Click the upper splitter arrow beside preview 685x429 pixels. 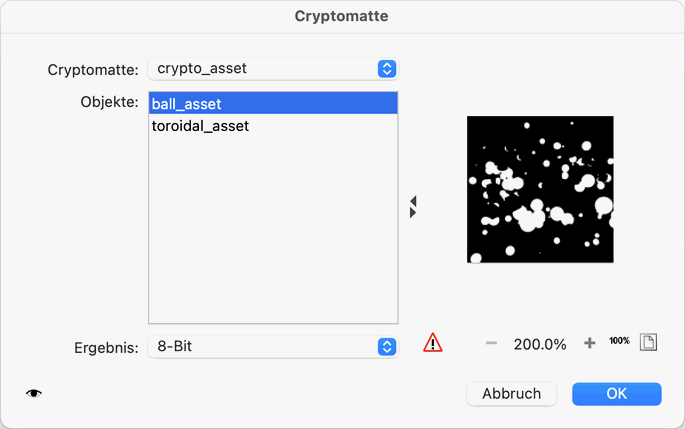pos(413,201)
